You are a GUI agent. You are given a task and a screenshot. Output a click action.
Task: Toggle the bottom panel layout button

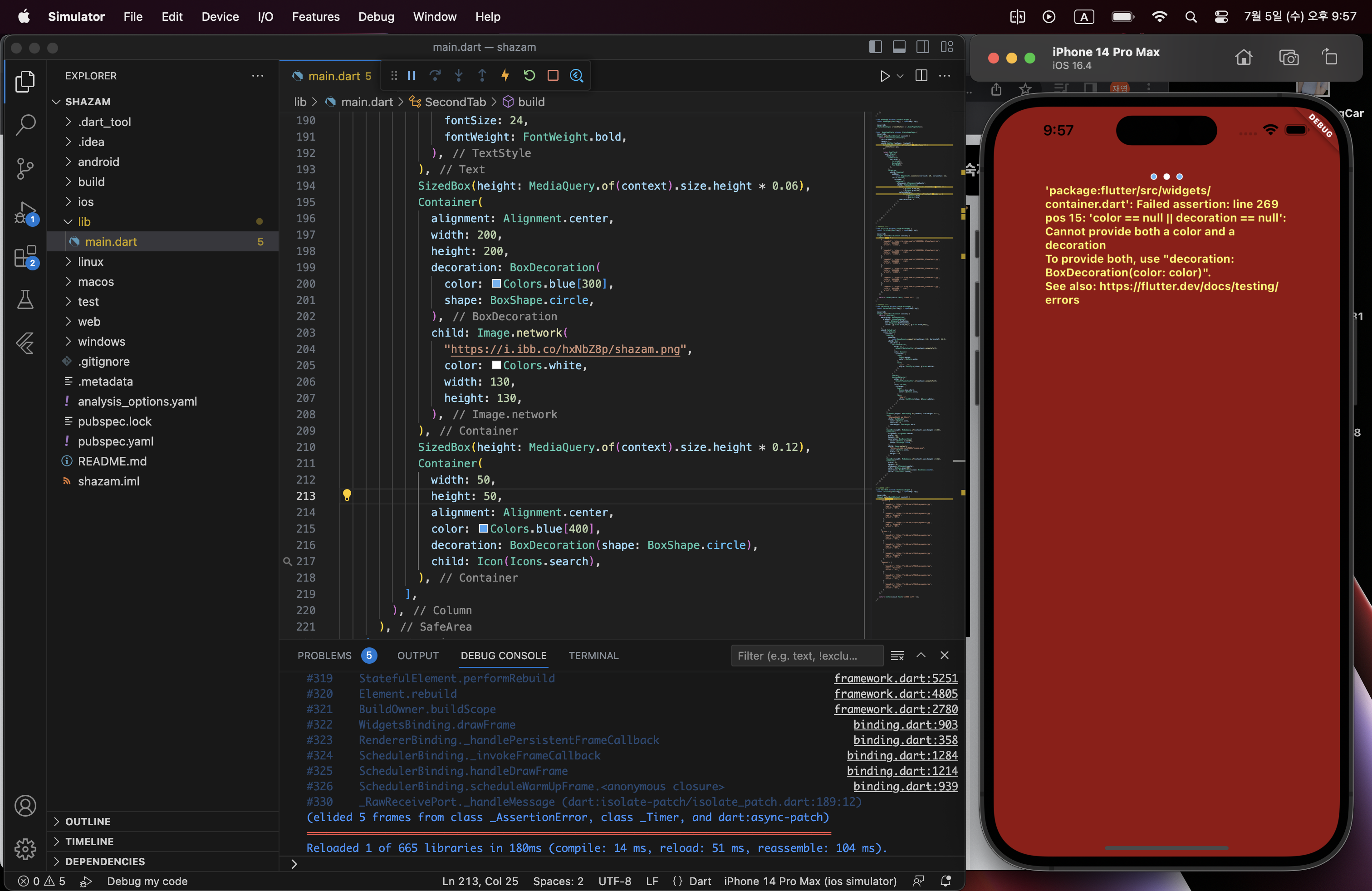[899, 47]
